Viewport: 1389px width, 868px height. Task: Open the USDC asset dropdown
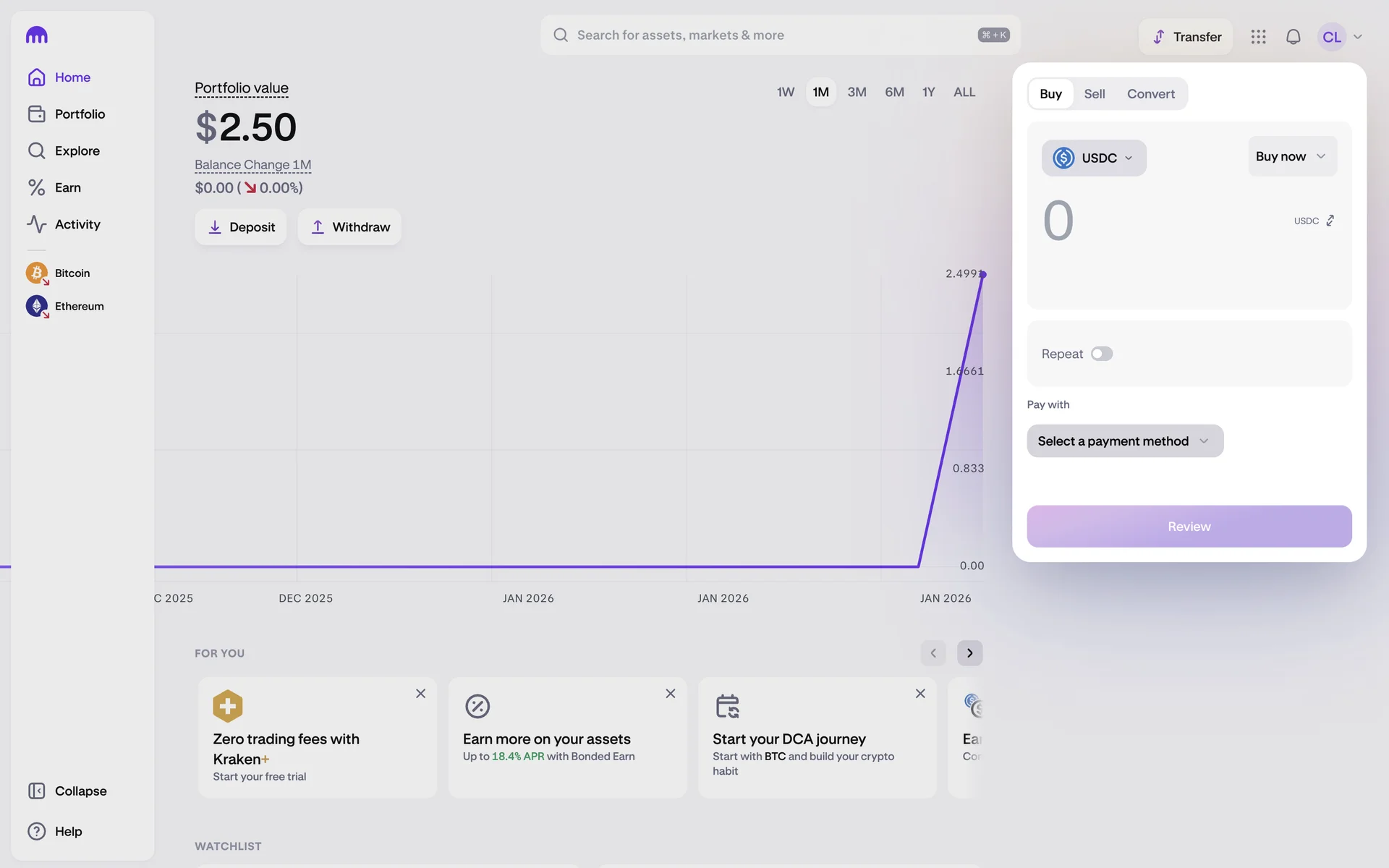1093,158
